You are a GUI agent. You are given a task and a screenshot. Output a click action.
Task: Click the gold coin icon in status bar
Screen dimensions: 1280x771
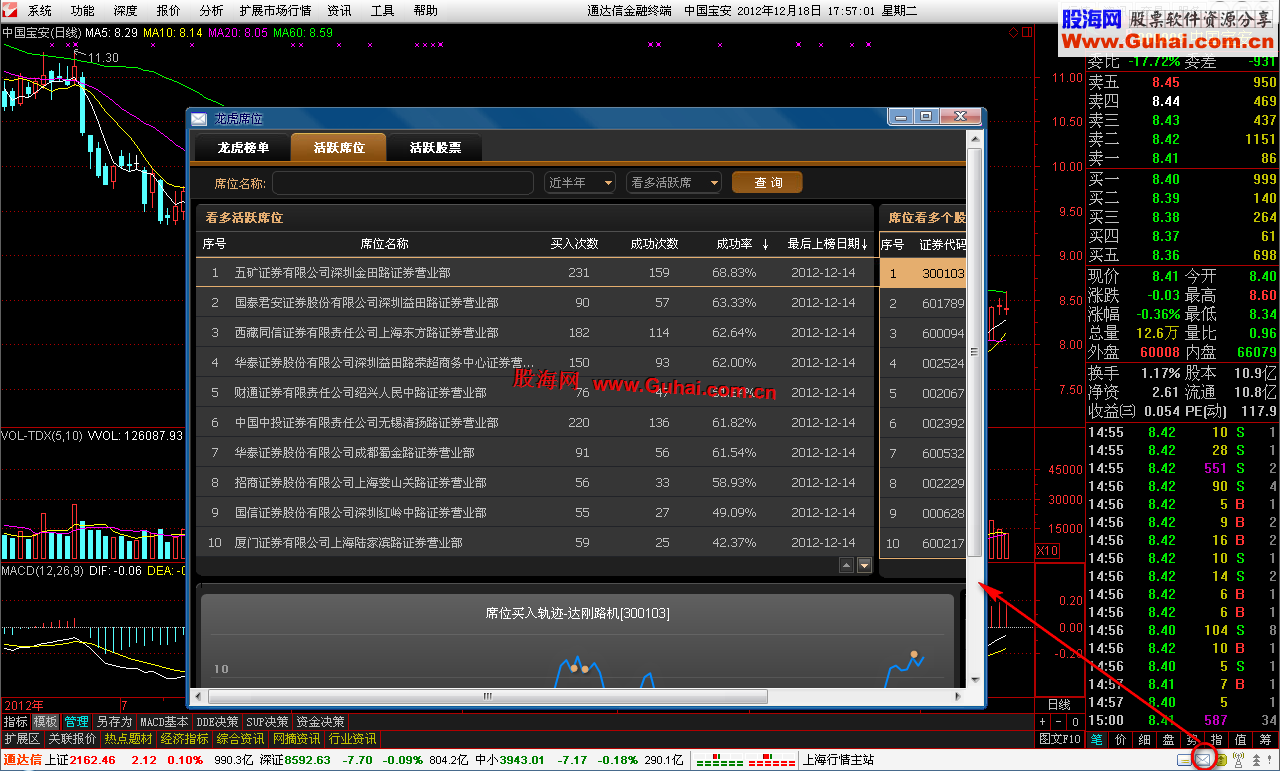click(1222, 760)
